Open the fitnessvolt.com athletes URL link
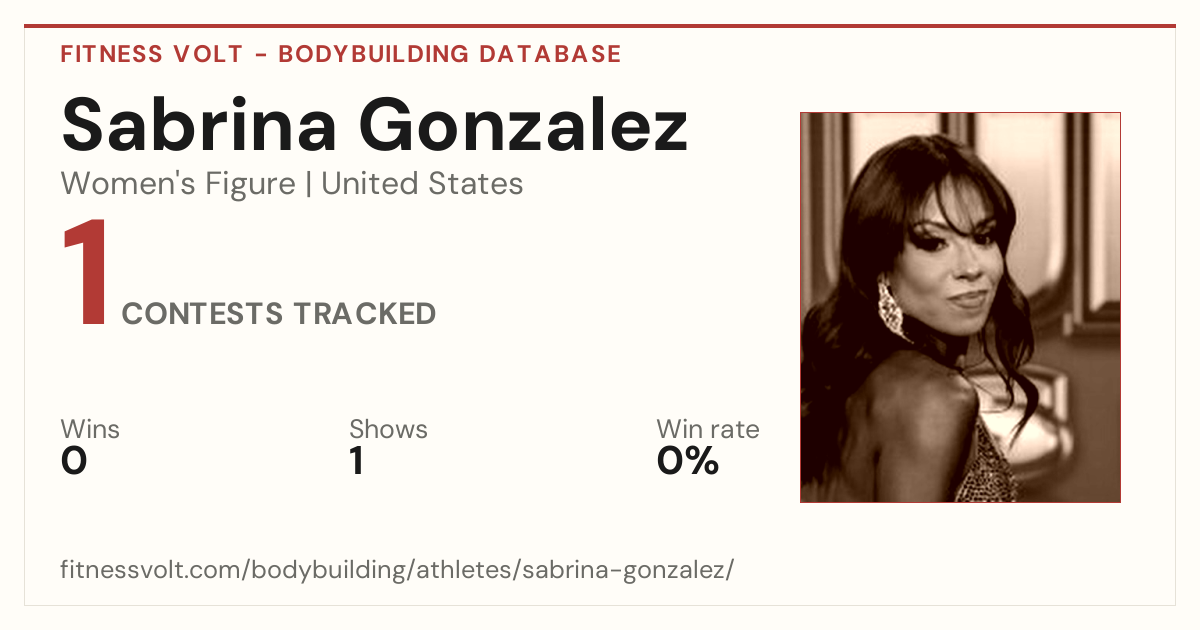Viewport: 1200px width, 630px height. click(398, 571)
